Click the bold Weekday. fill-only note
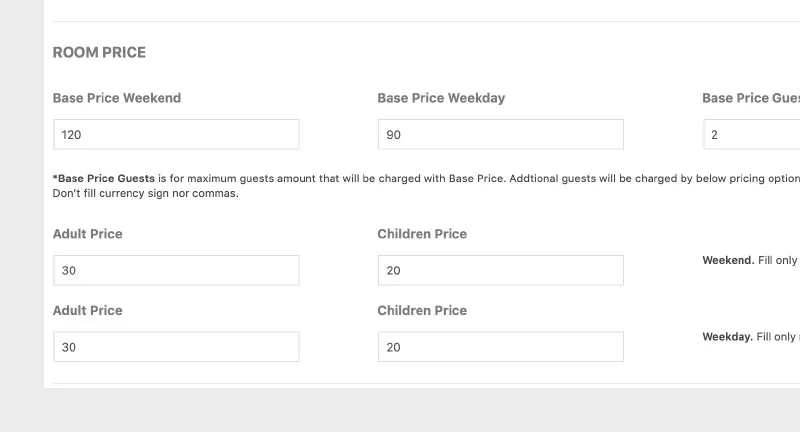 (728, 337)
